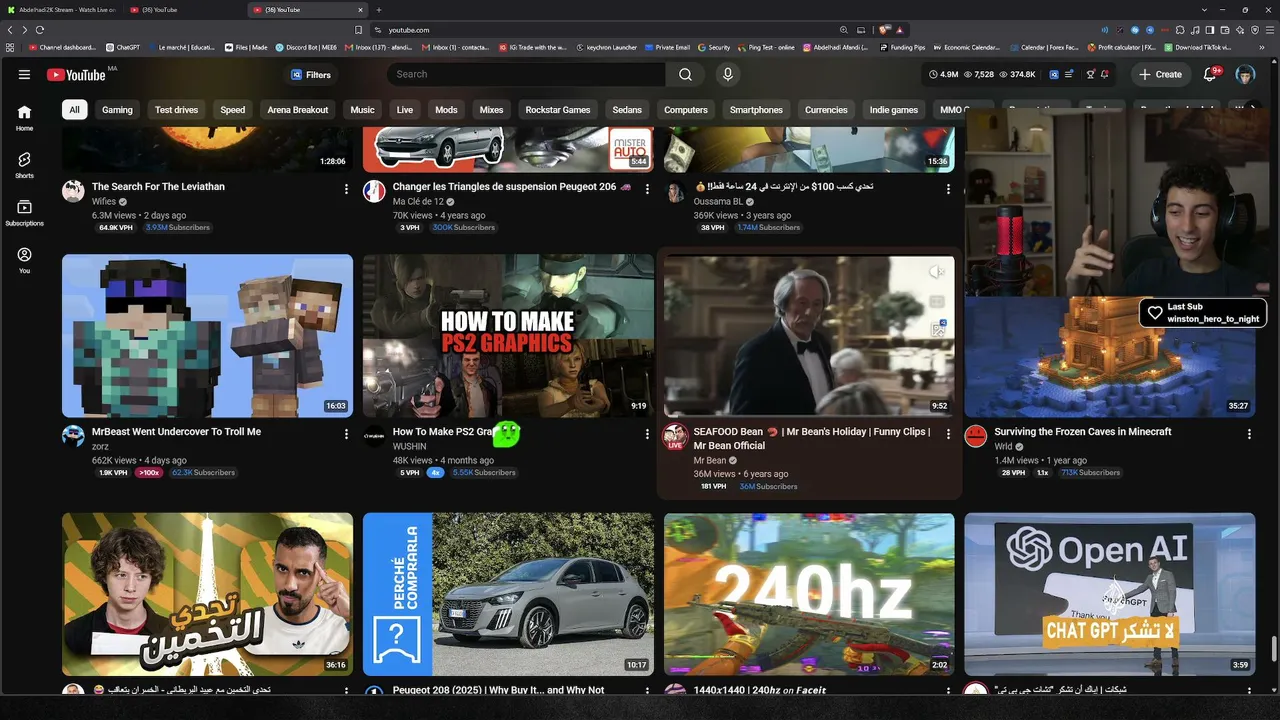Select the Indie games chip
This screenshot has width=1280, height=720.
(x=894, y=110)
